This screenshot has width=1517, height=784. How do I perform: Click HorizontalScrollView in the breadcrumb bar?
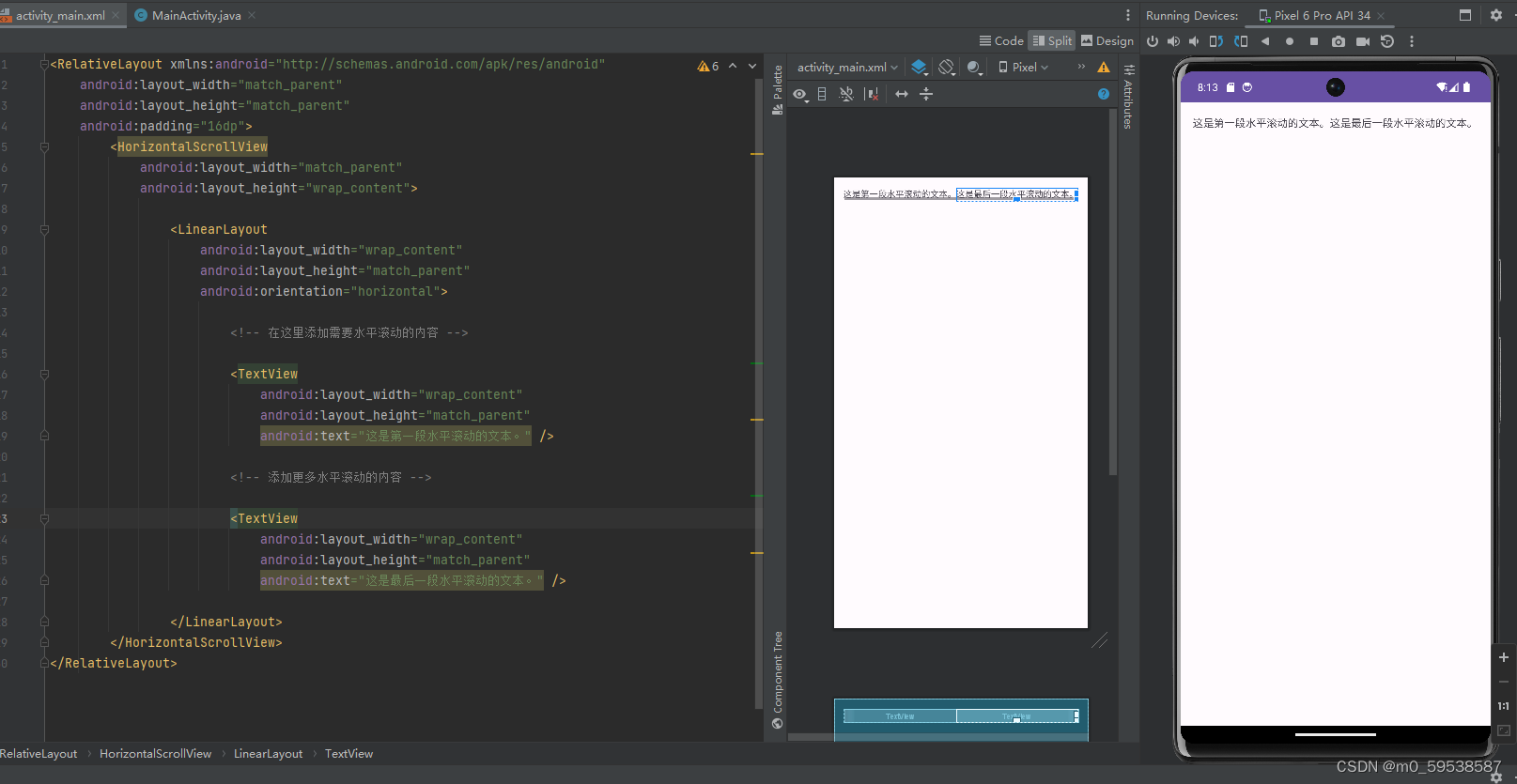coord(155,754)
